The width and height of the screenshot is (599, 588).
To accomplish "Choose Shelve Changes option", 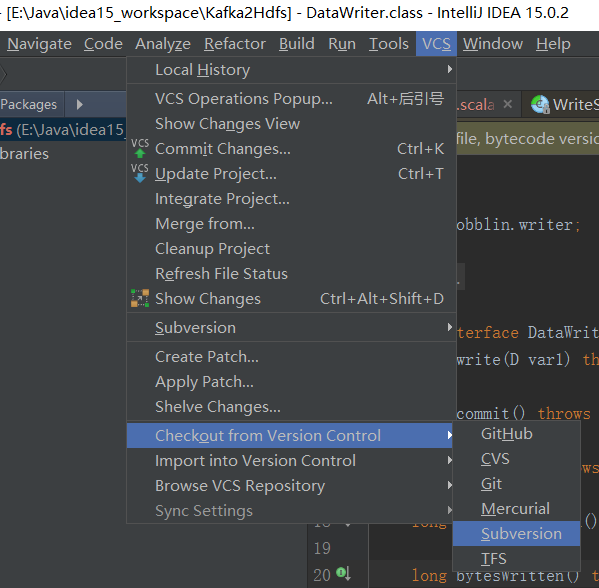I will [291, 407].
